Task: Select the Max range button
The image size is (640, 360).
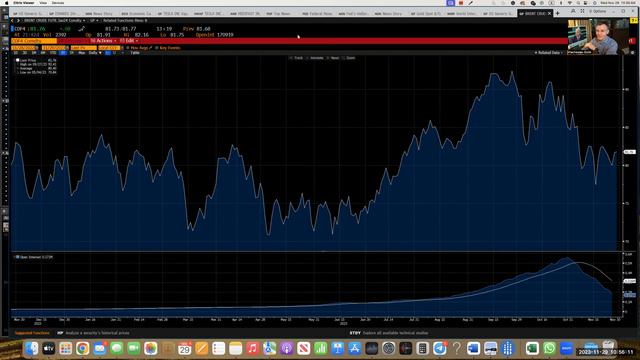Action: point(82,53)
